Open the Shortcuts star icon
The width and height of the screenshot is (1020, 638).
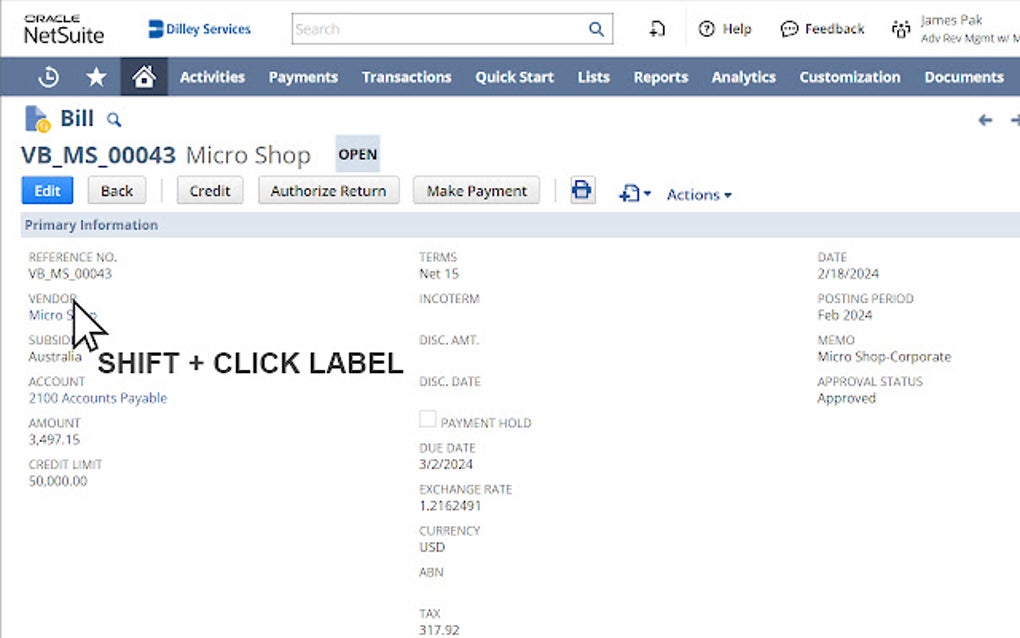pos(95,76)
